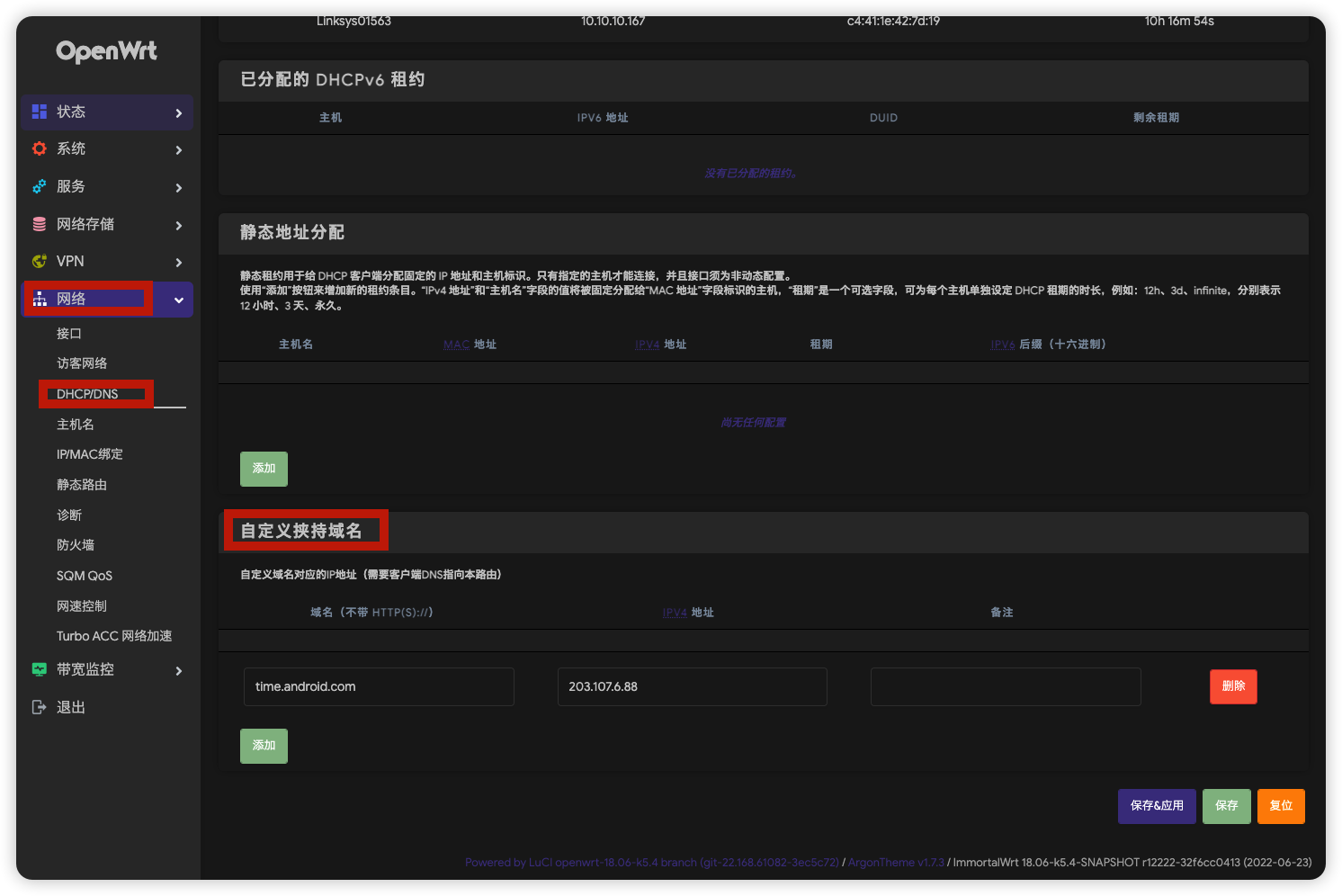
Task: Click the 带宽监控 monitor icon
Action: pos(40,669)
